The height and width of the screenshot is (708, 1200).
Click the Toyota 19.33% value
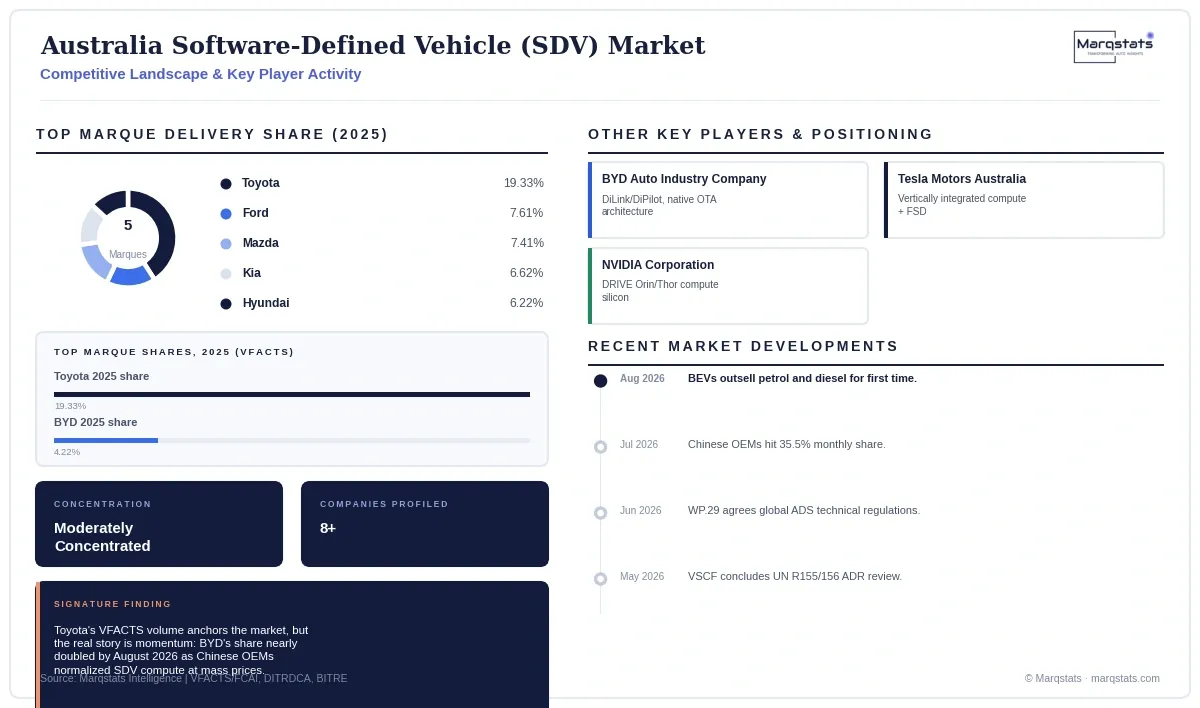tap(524, 183)
